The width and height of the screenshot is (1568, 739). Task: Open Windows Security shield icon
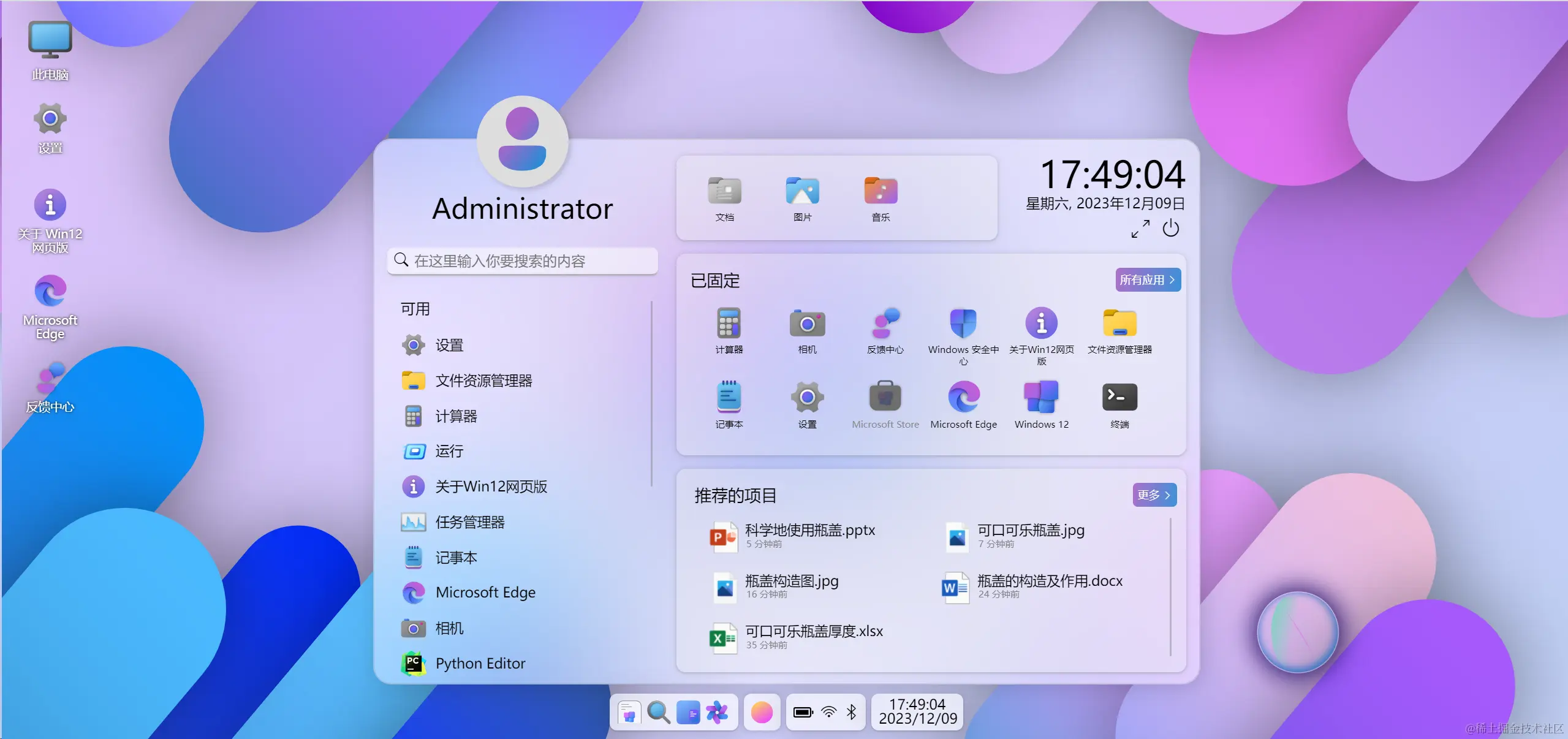tap(963, 324)
